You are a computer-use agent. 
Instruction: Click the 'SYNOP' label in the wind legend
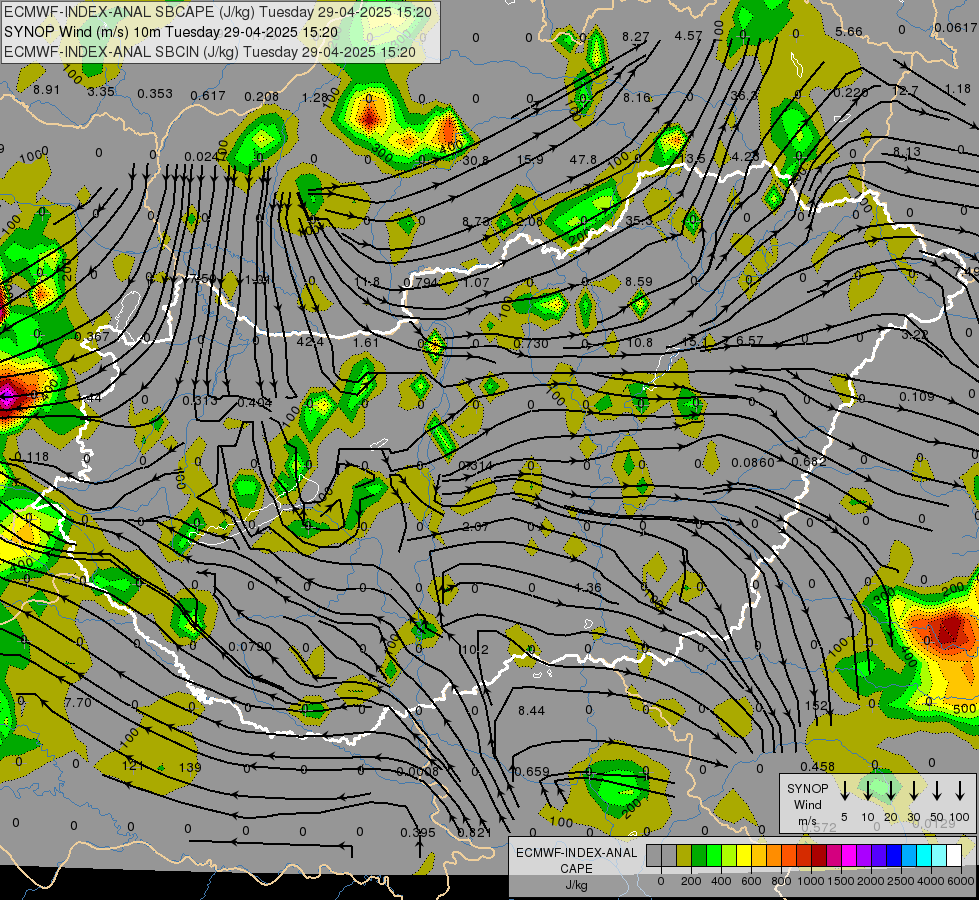pos(807,788)
